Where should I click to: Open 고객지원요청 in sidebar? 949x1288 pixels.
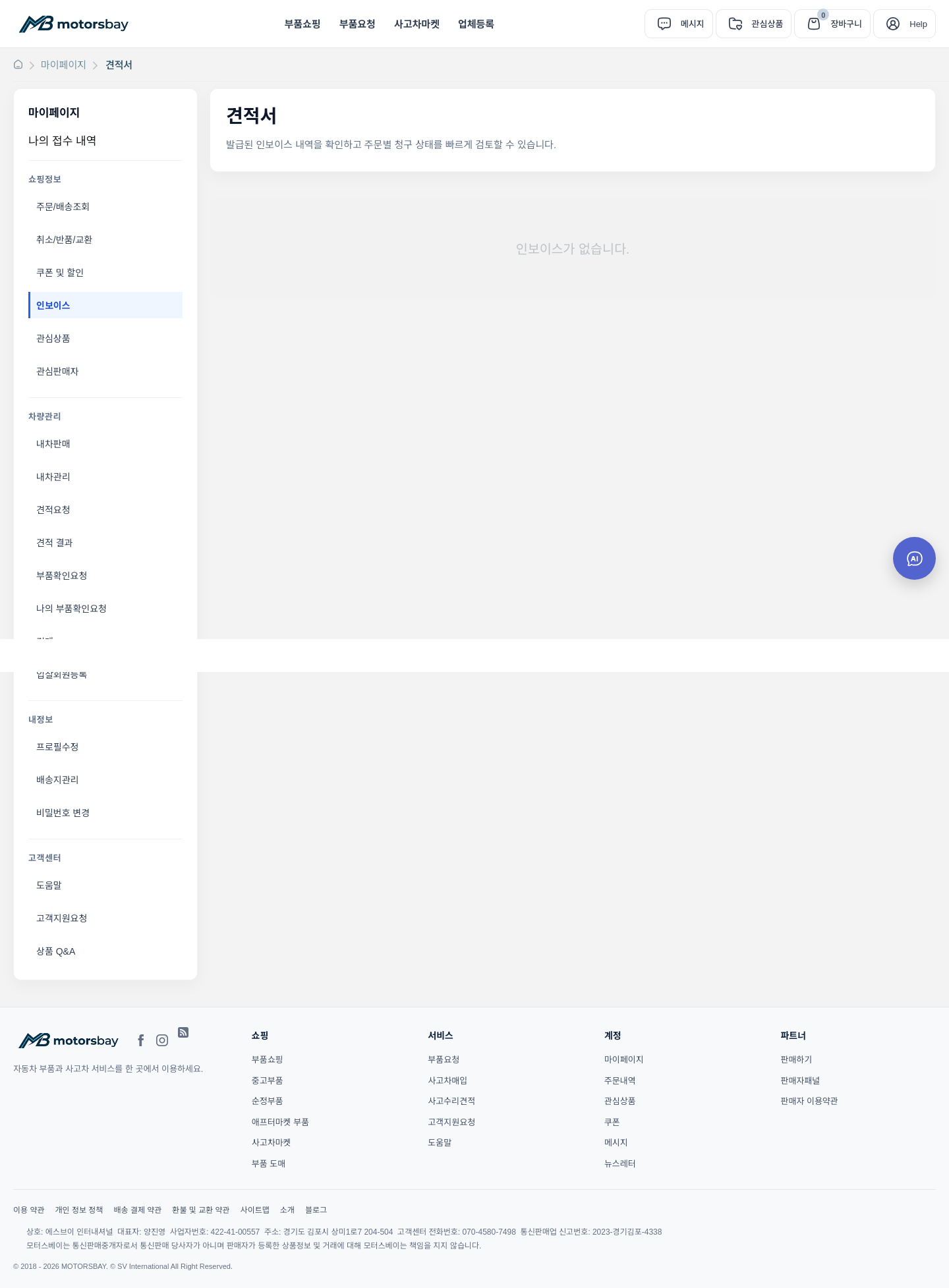pos(105,918)
